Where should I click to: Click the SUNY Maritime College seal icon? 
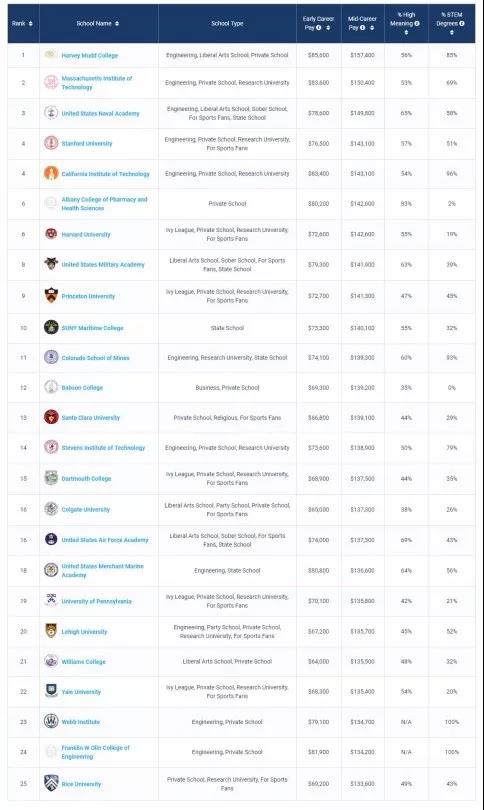coord(51,327)
